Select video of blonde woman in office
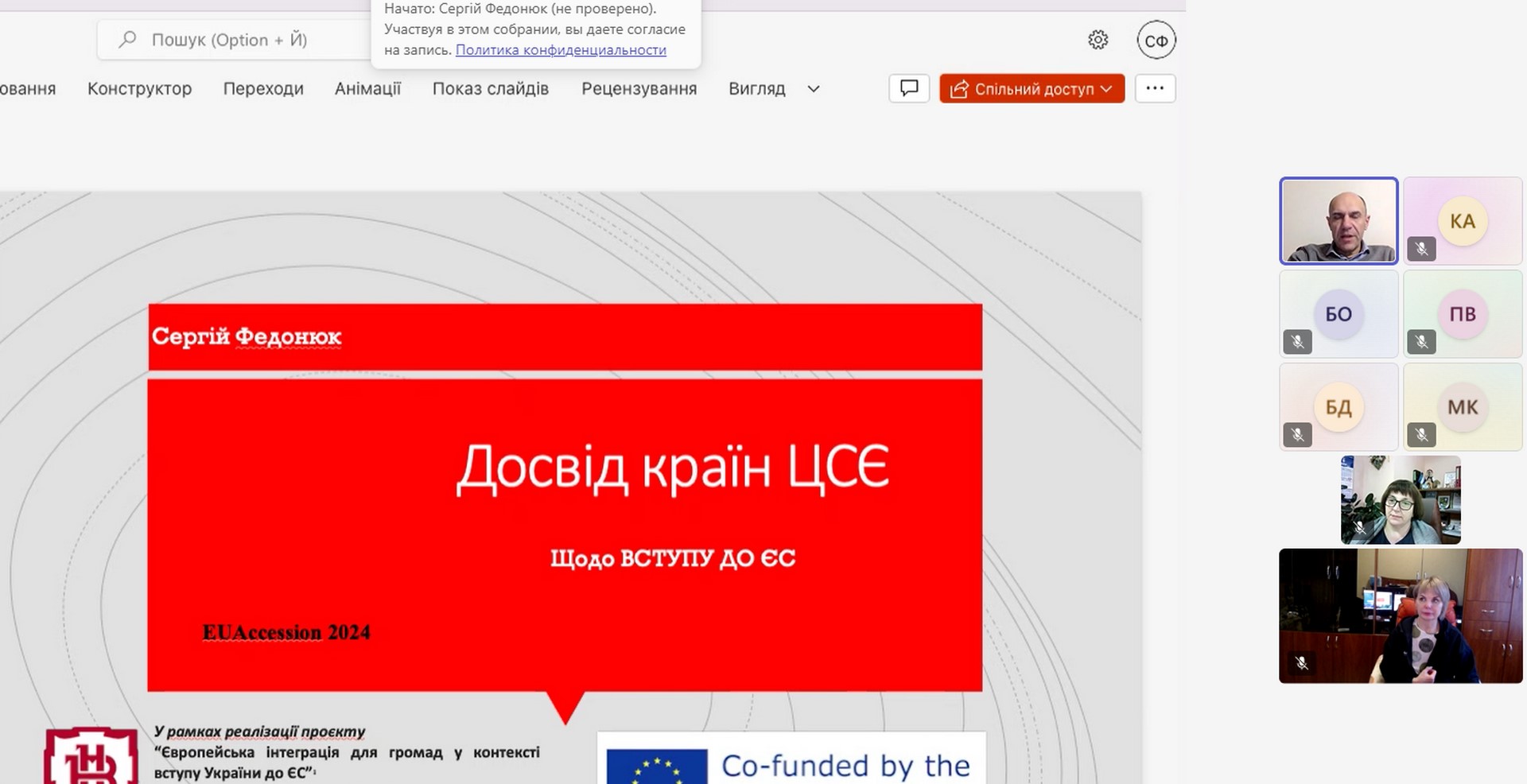1527x784 pixels. [x=1401, y=615]
